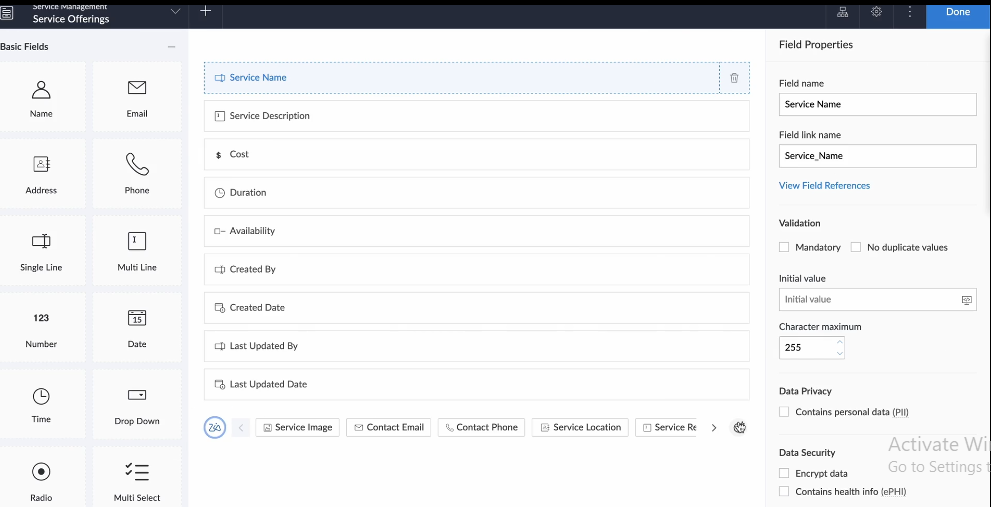Image resolution: width=991 pixels, height=507 pixels.
Task: Click the Field link name input
Action: (877, 156)
